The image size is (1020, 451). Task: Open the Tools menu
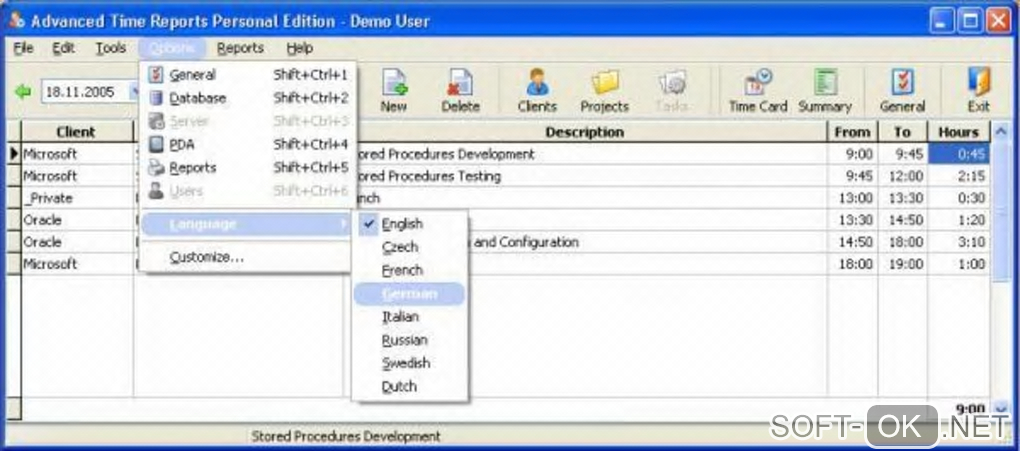(111, 48)
